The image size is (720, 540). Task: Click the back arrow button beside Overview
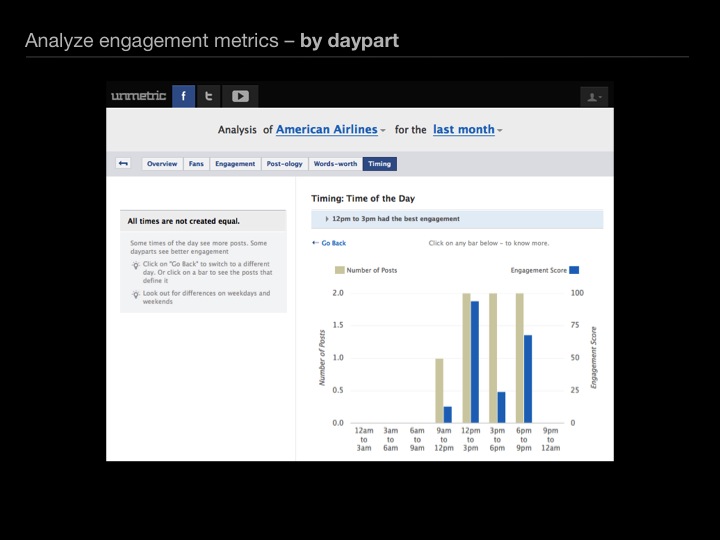tap(123, 163)
